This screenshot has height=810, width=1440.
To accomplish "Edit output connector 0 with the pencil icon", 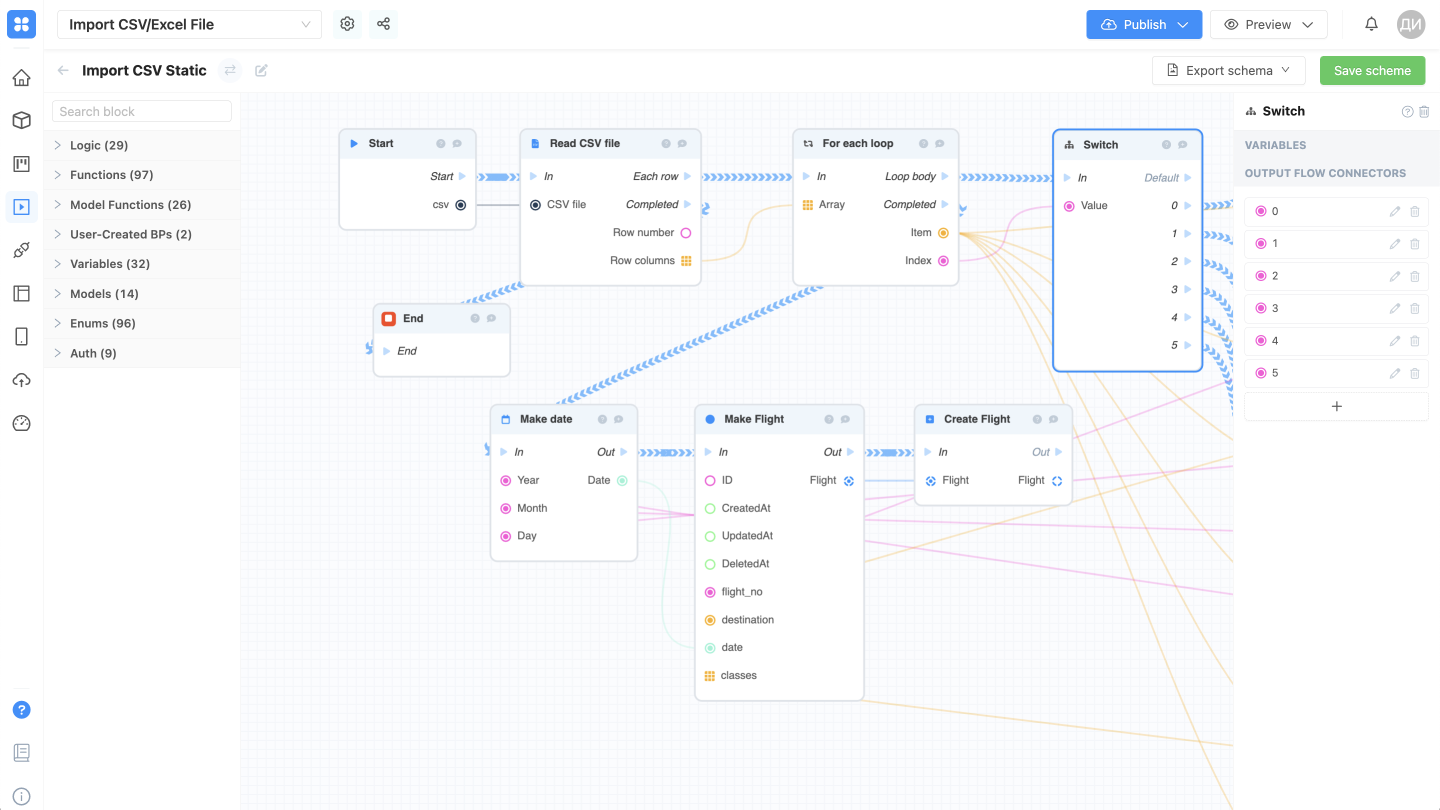I will 1395,212.
